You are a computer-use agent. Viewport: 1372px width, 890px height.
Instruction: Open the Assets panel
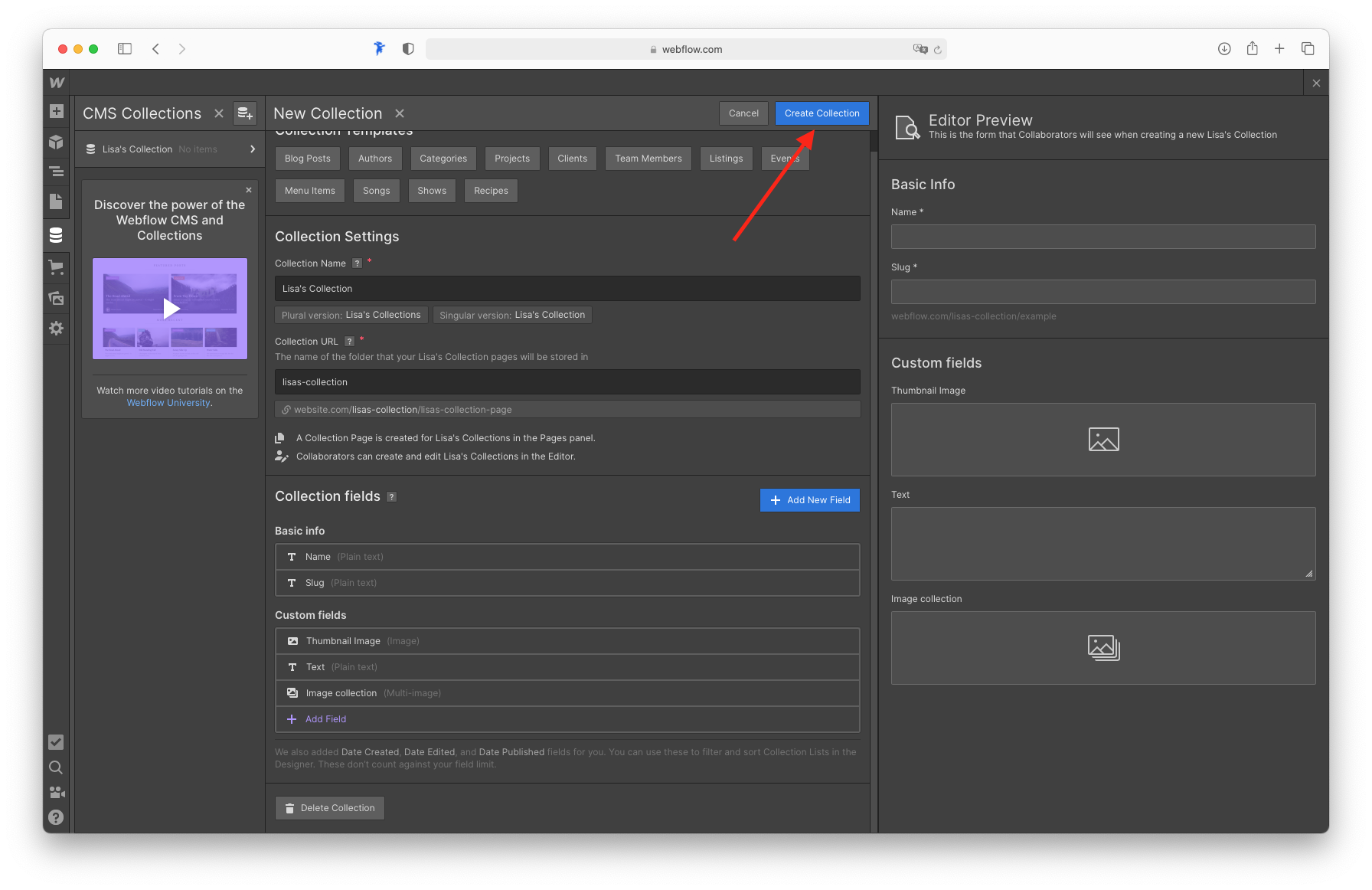tap(56, 298)
